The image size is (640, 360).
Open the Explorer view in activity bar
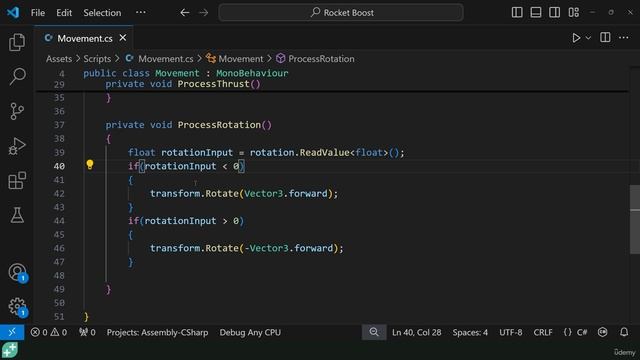coord(17,42)
